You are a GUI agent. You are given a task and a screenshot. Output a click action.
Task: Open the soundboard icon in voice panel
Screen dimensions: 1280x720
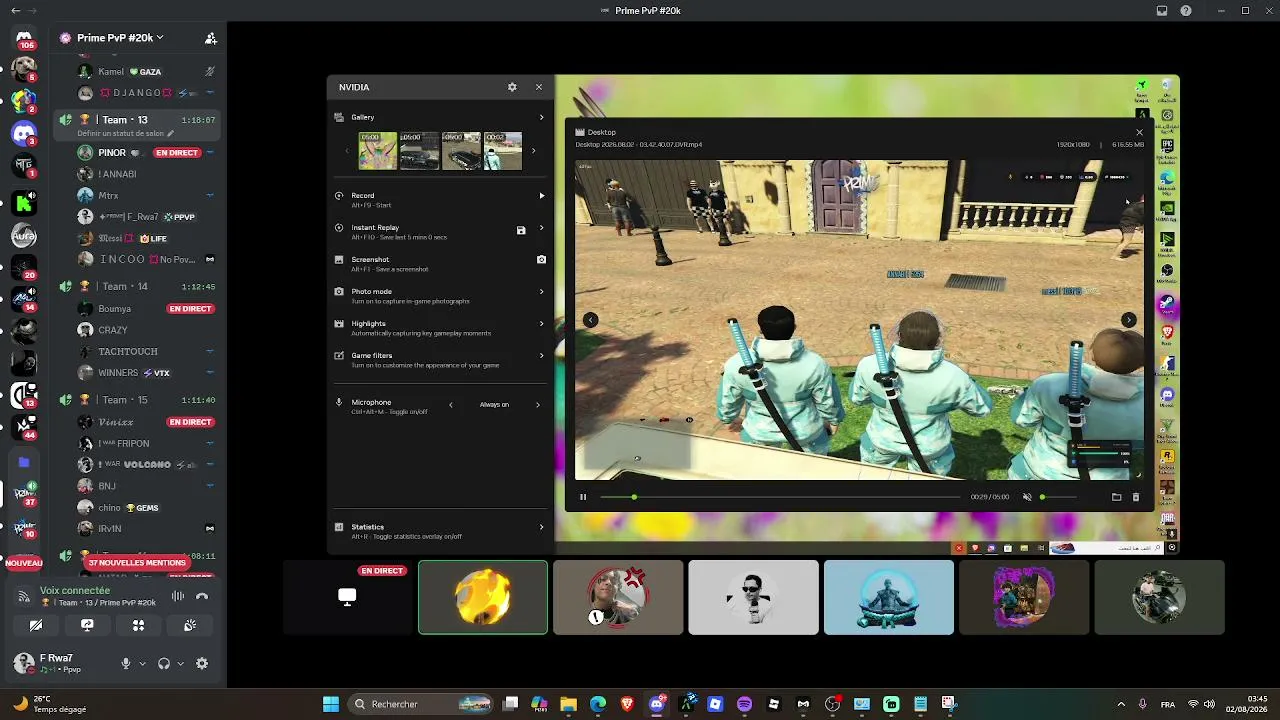[x=189, y=626]
